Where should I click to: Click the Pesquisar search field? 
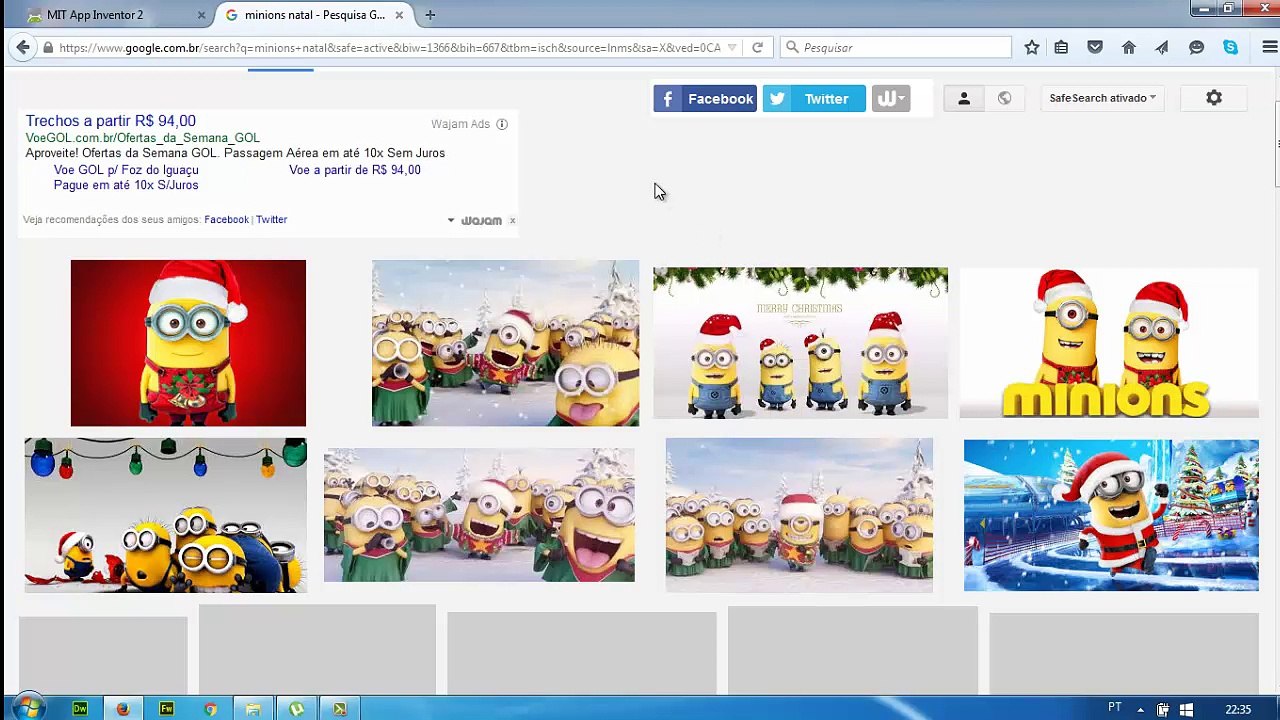click(905, 47)
